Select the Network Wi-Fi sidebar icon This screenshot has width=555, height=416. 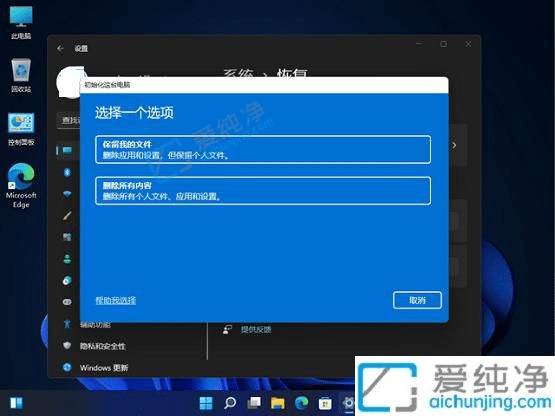[x=67, y=194]
